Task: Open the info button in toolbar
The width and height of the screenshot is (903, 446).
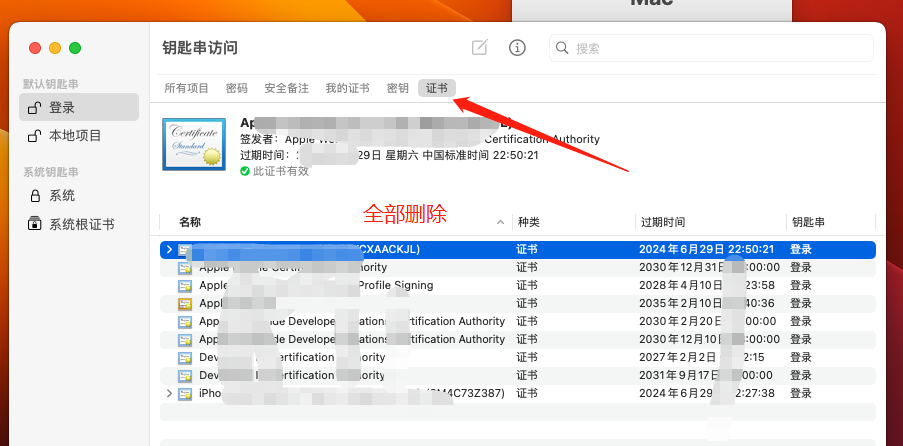Action: coord(517,47)
